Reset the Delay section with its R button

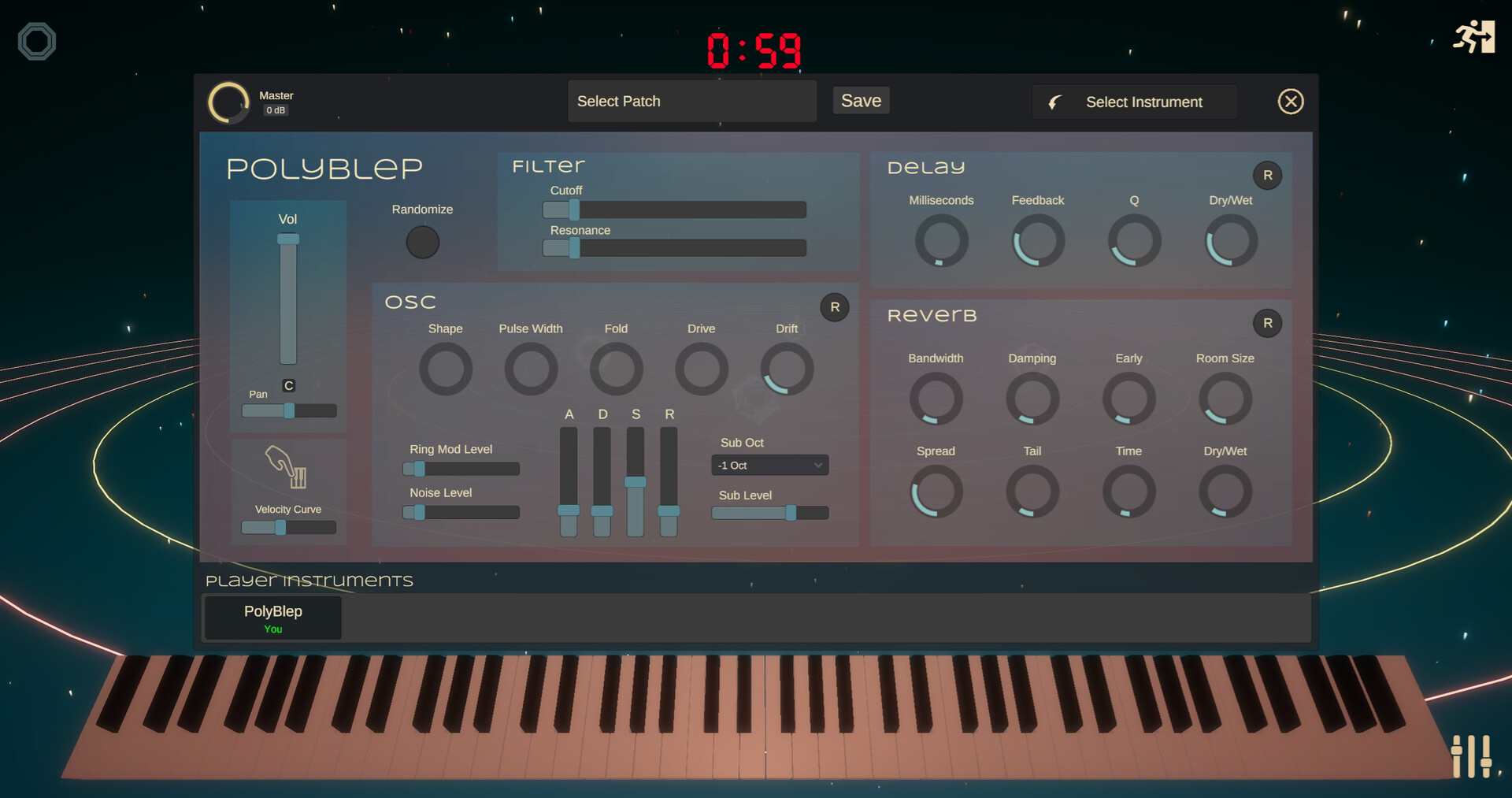[1267, 175]
